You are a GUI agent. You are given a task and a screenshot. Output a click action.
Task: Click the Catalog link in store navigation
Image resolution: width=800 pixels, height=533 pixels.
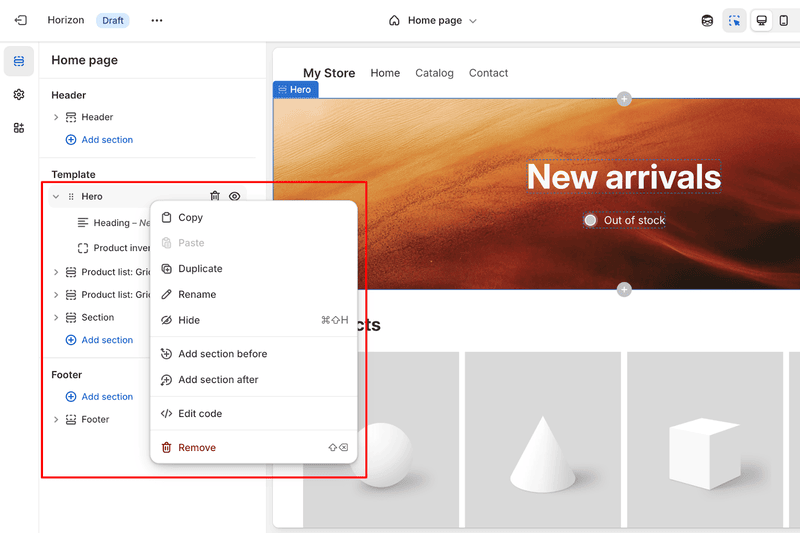434,73
